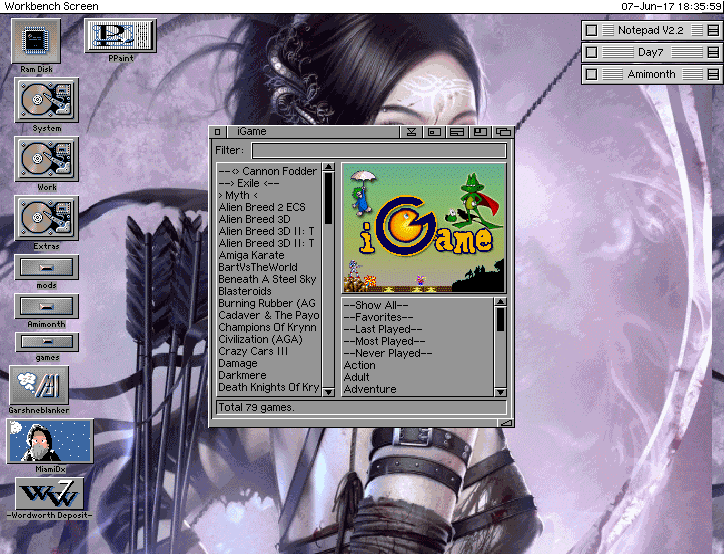724x554 pixels.
Task: Click the Amimonth window title bar
Action: [x=651, y=74]
